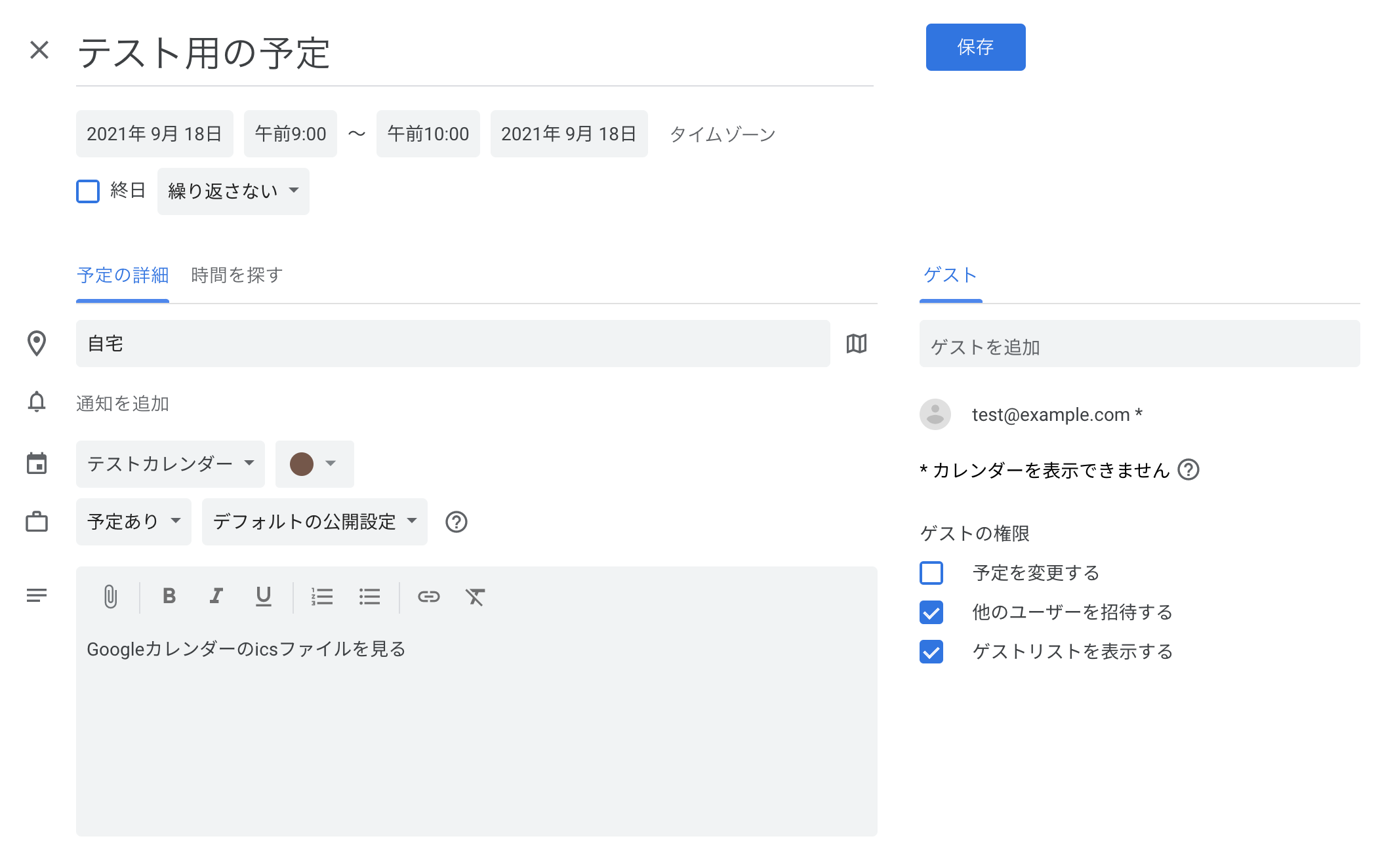Enable the 終日 all-day checkbox

click(x=88, y=191)
